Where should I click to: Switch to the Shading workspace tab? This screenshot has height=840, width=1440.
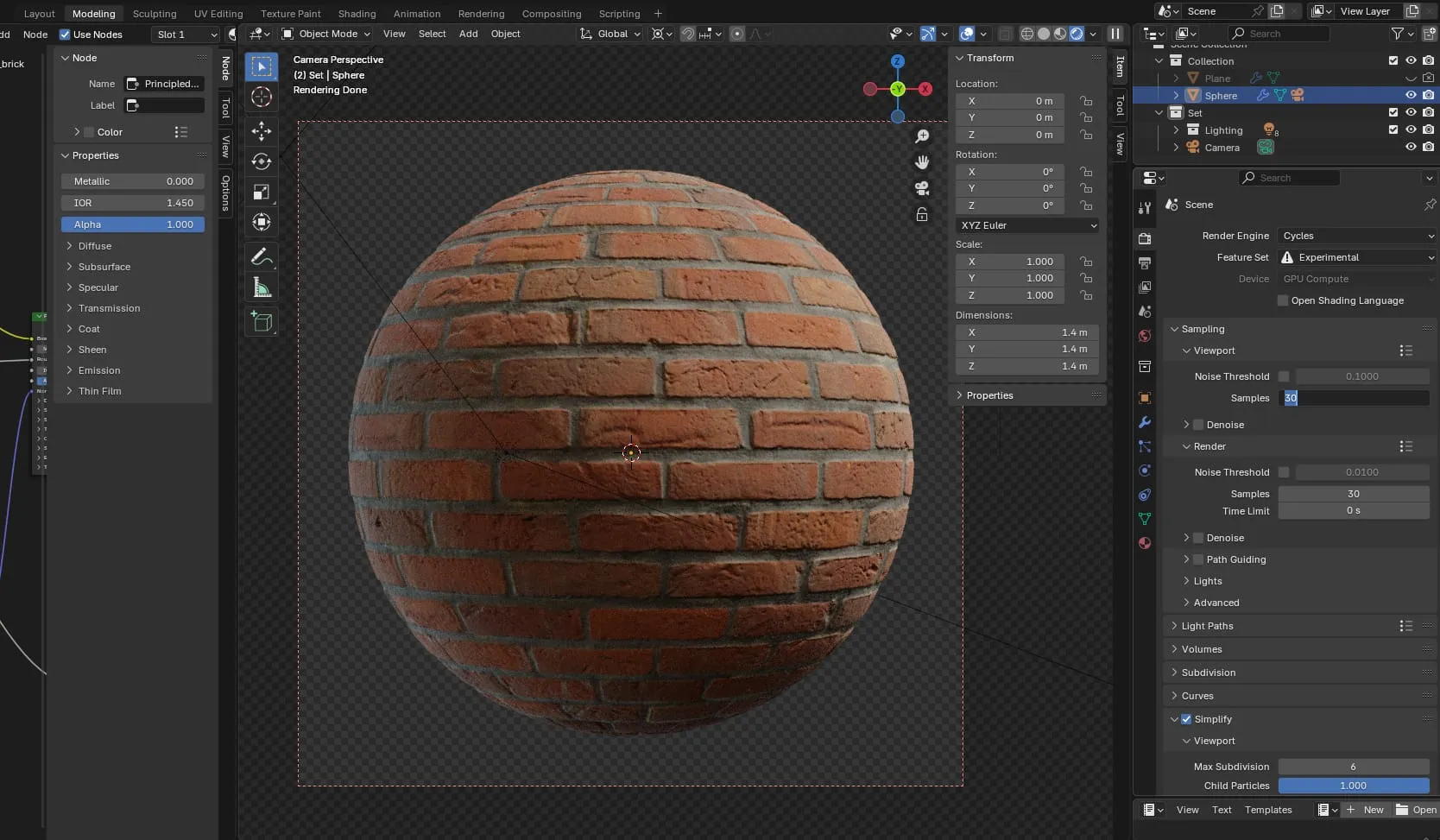pos(357,14)
